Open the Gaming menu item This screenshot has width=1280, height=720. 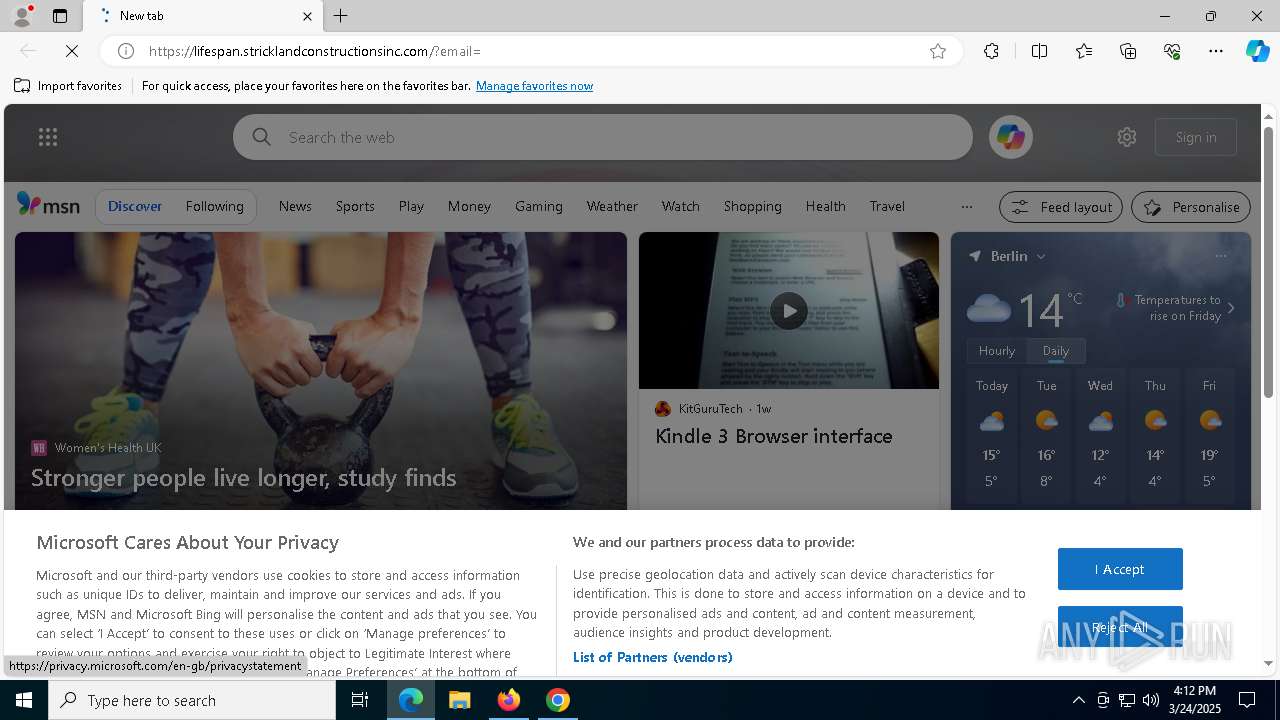pos(539,206)
